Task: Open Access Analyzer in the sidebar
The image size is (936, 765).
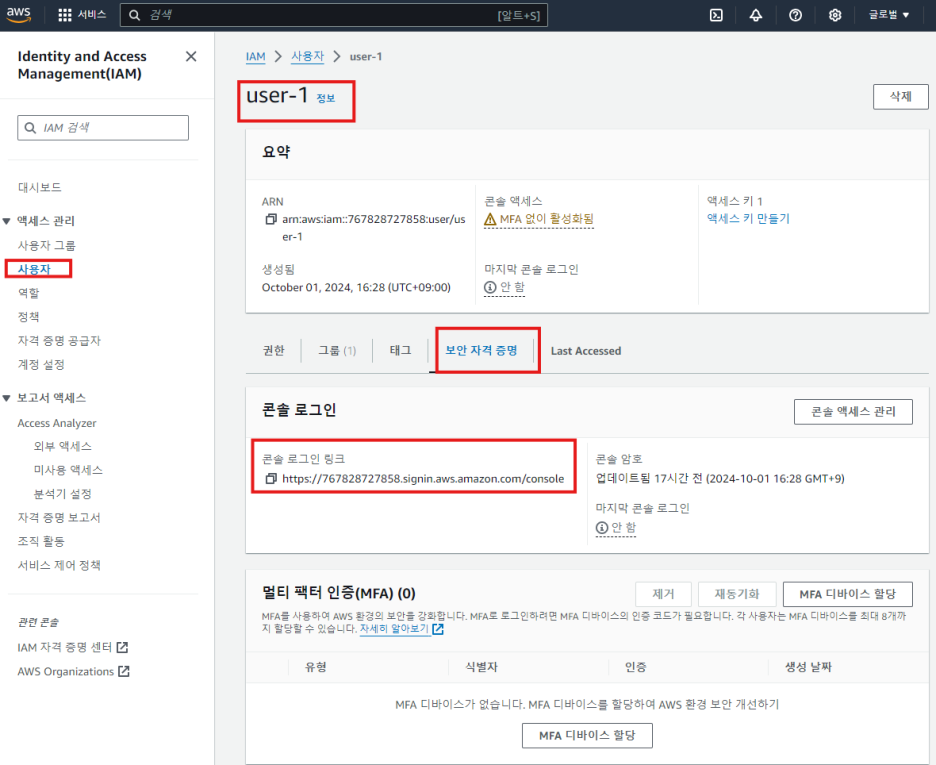Action: [x=57, y=423]
